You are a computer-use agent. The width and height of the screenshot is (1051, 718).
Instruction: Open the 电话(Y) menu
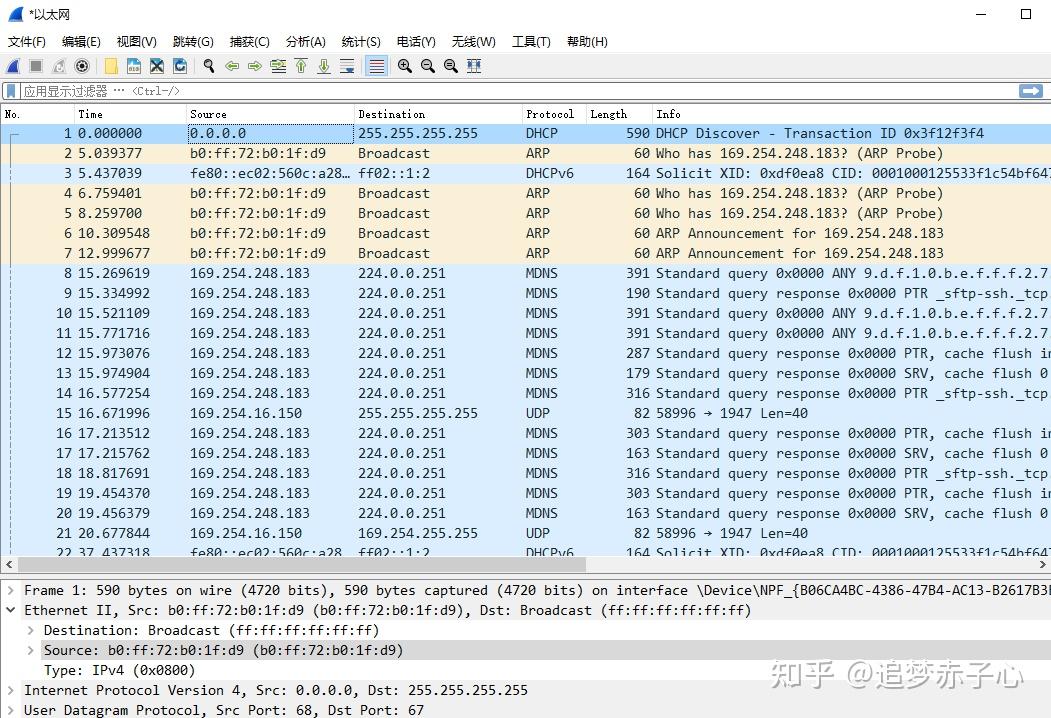[416, 42]
